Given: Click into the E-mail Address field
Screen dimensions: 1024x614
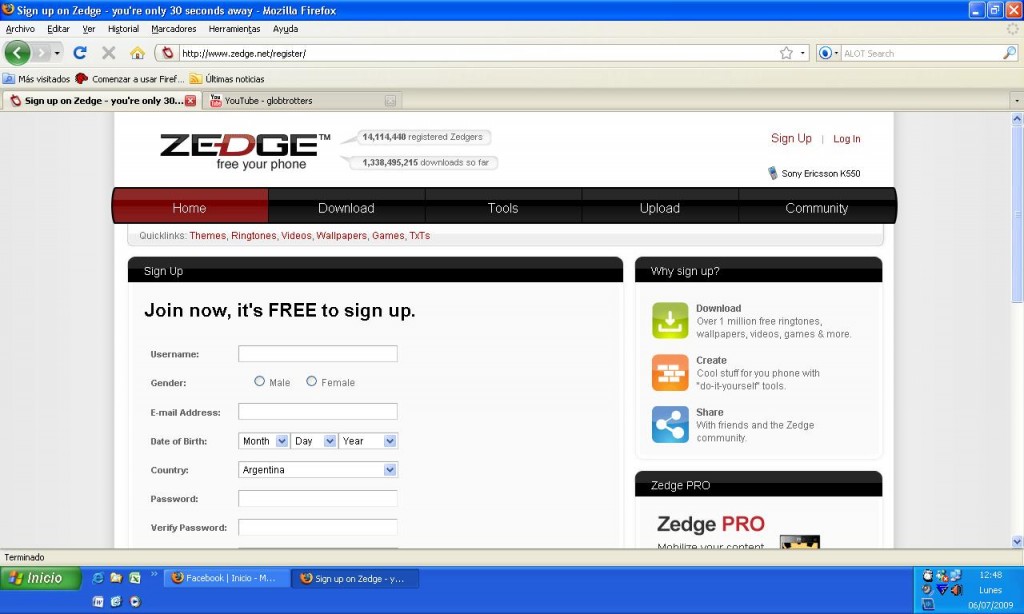Looking at the screenshot, I should (x=317, y=412).
